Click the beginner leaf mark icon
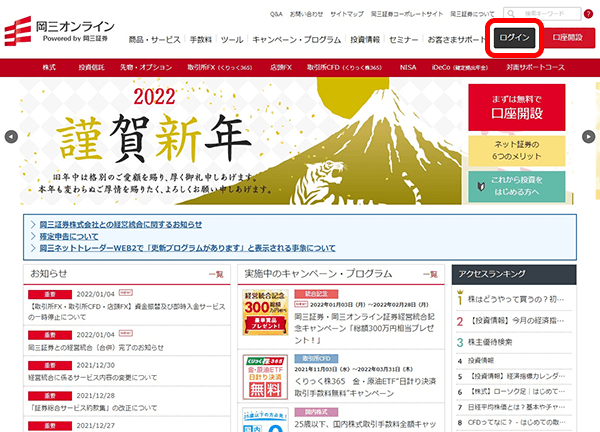This screenshot has height=432, width=600. pos(481,186)
